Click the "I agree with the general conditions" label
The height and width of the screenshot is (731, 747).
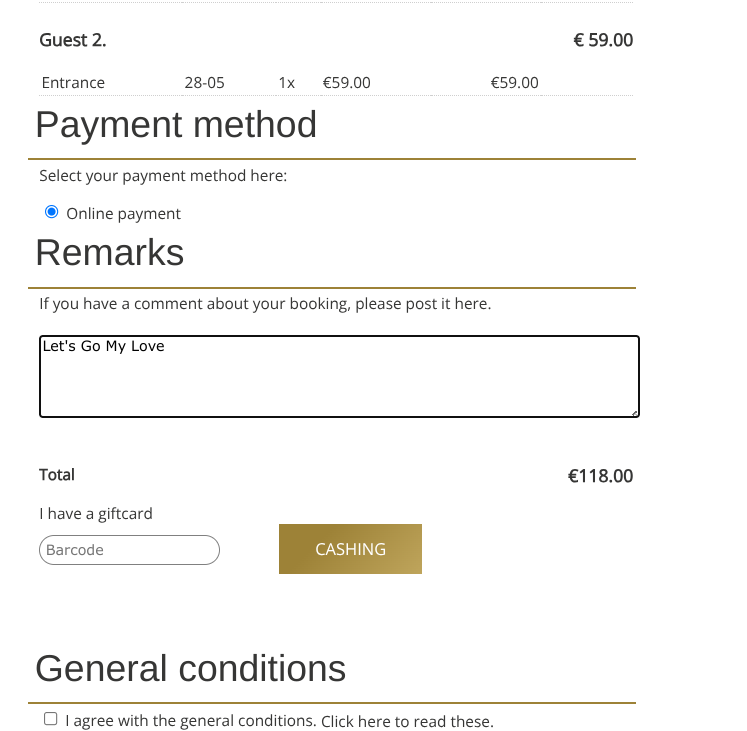[x=191, y=721]
